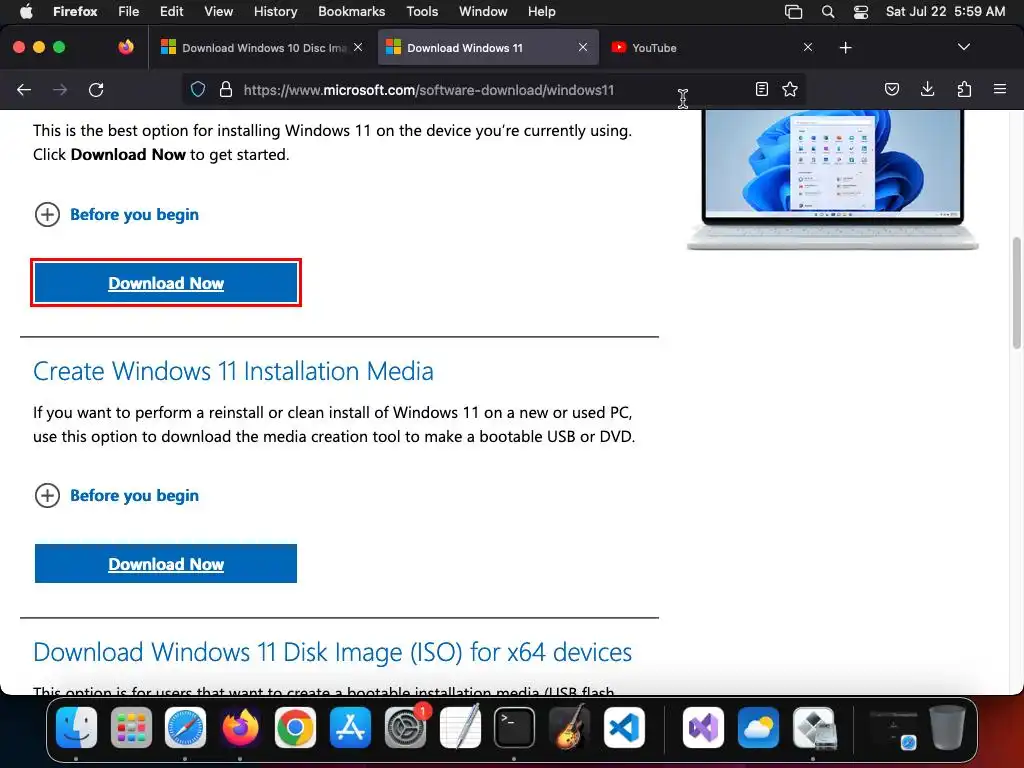1024x768 pixels.
Task: Click Create Windows 11 Installation Media heading
Action: 233,371
